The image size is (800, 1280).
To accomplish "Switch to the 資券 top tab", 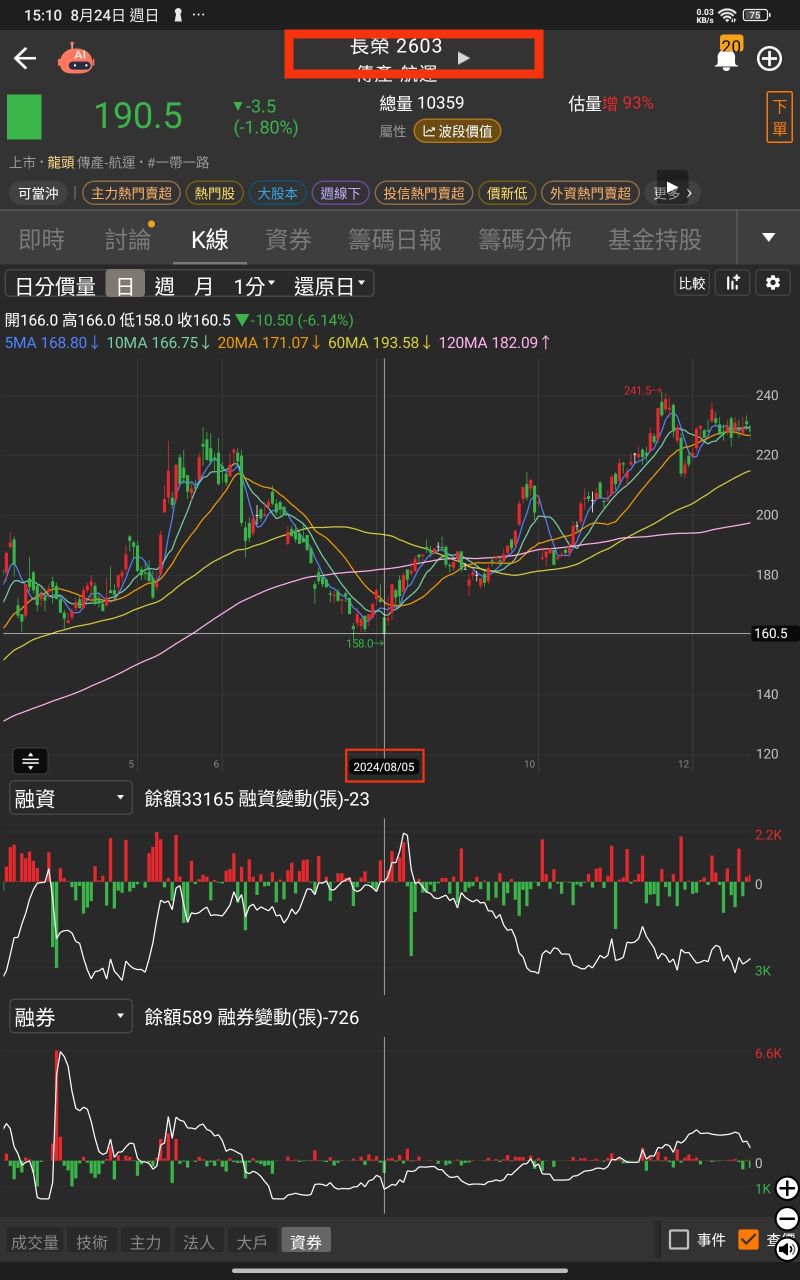I will (x=288, y=239).
